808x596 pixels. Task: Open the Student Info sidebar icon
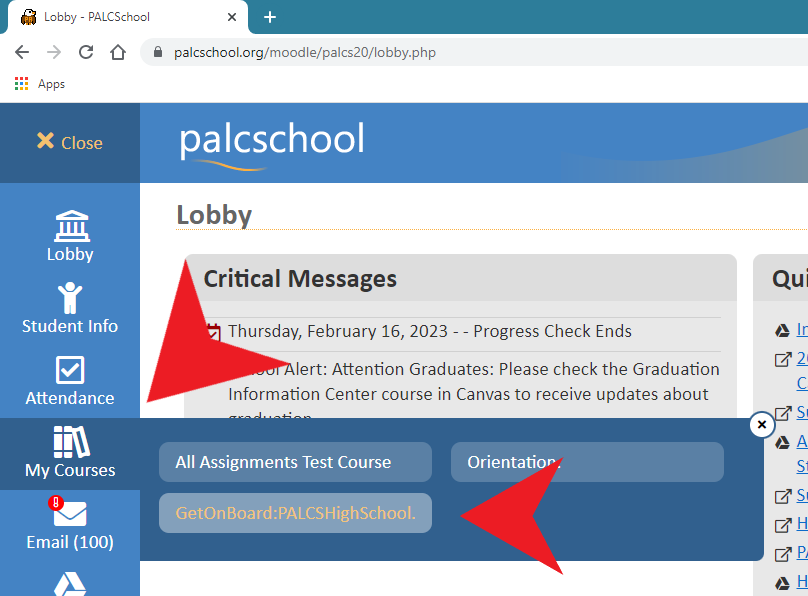[x=70, y=298]
